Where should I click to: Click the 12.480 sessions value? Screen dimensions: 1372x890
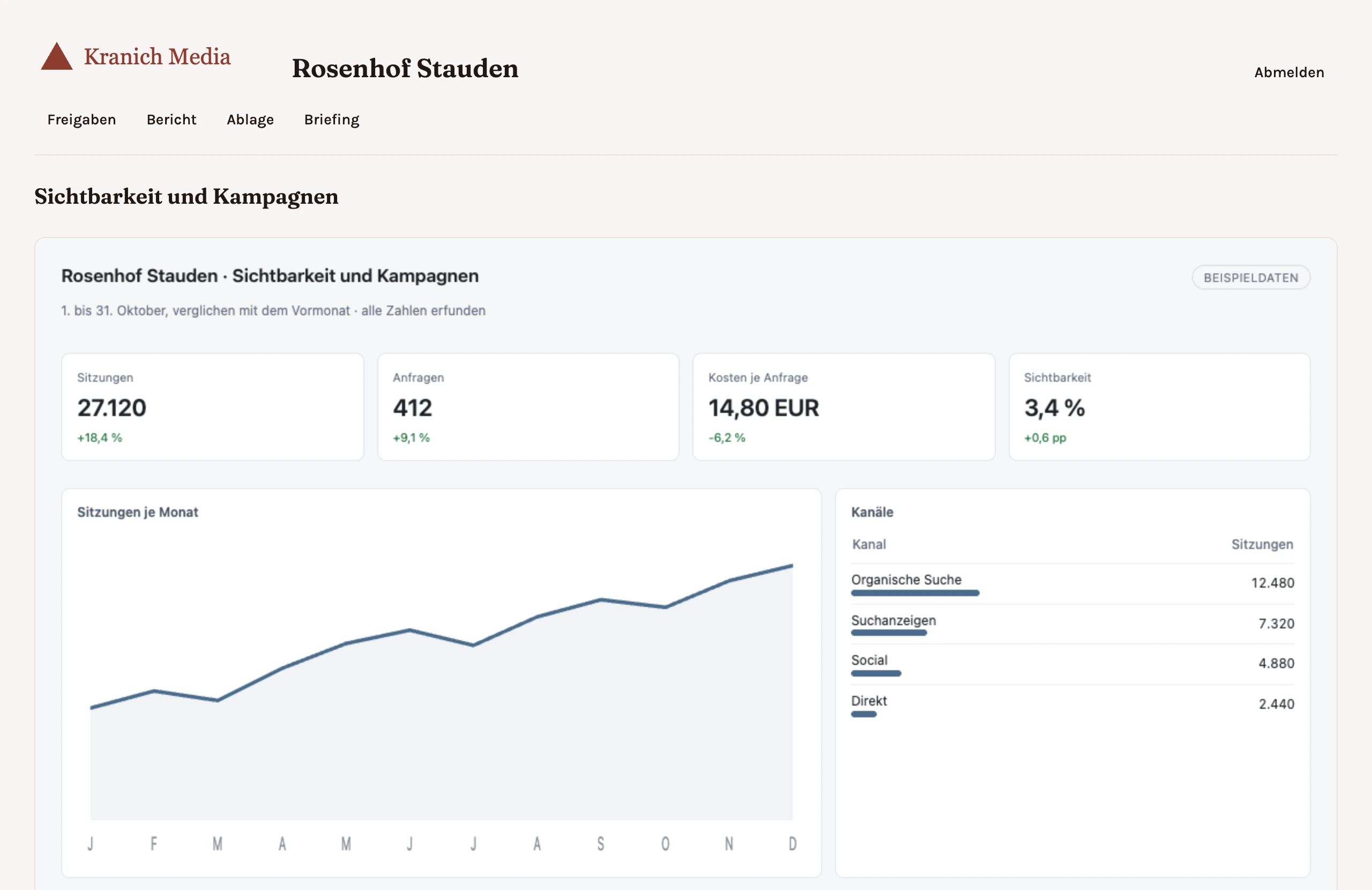(x=1272, y=583)
